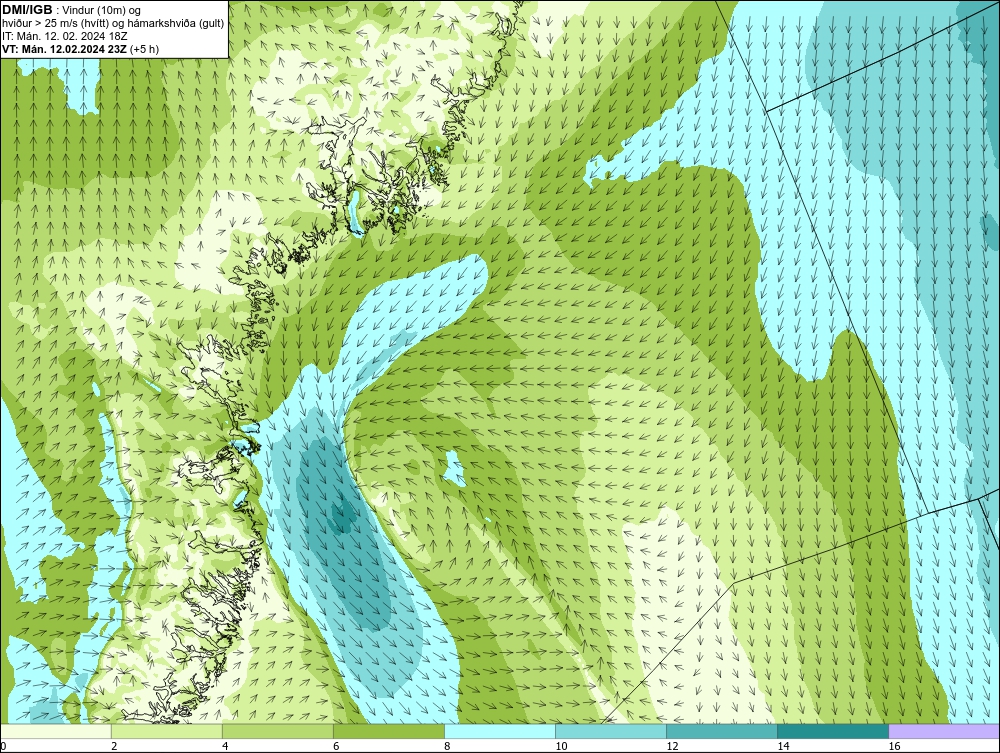The image size is (1000, 753).
Task: Click the legend scale label '10'
Action: click(x=561, y=746)
